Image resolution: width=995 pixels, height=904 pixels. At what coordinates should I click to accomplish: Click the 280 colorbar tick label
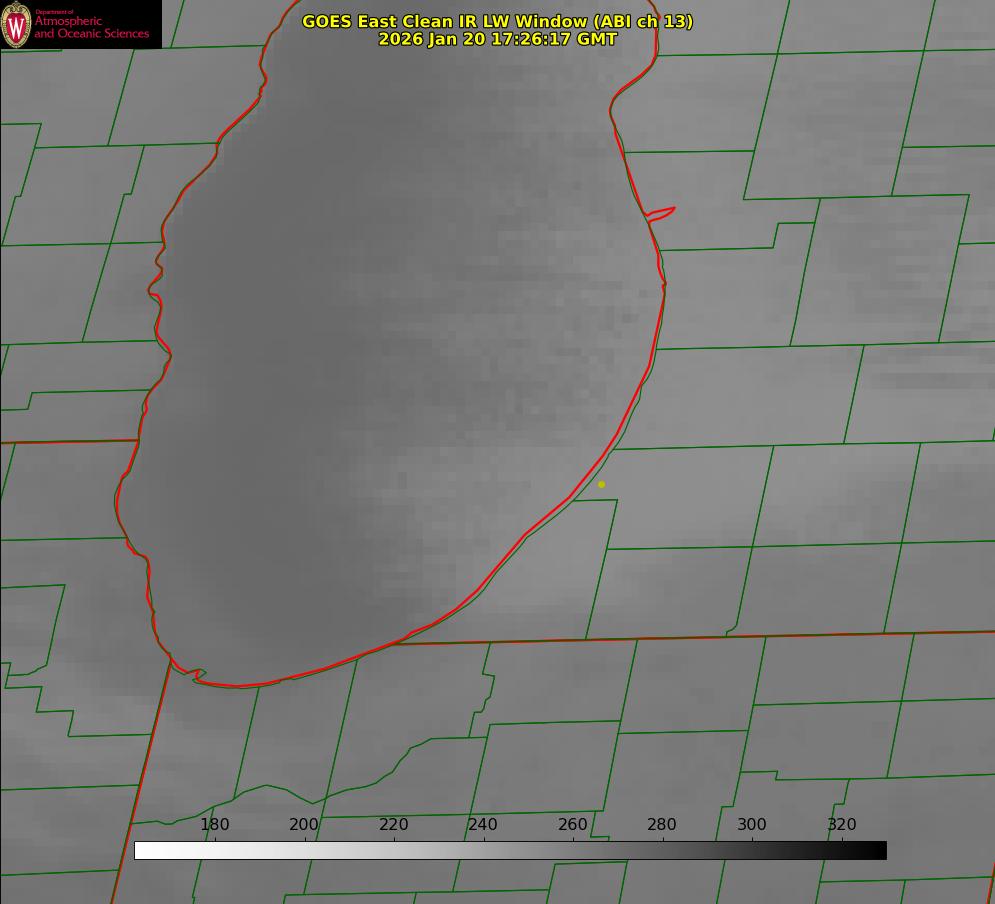pyautogui.click(x=662, y=825)
